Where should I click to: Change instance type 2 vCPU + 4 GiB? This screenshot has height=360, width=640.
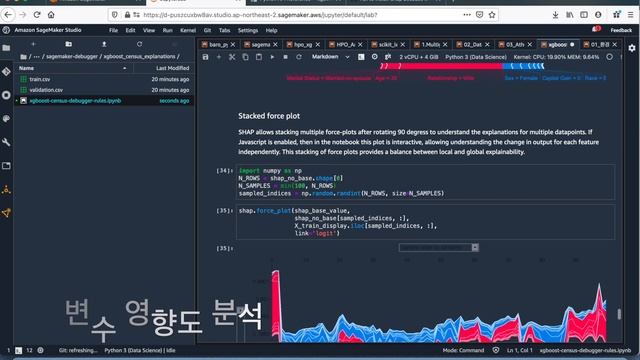(419, 57)
